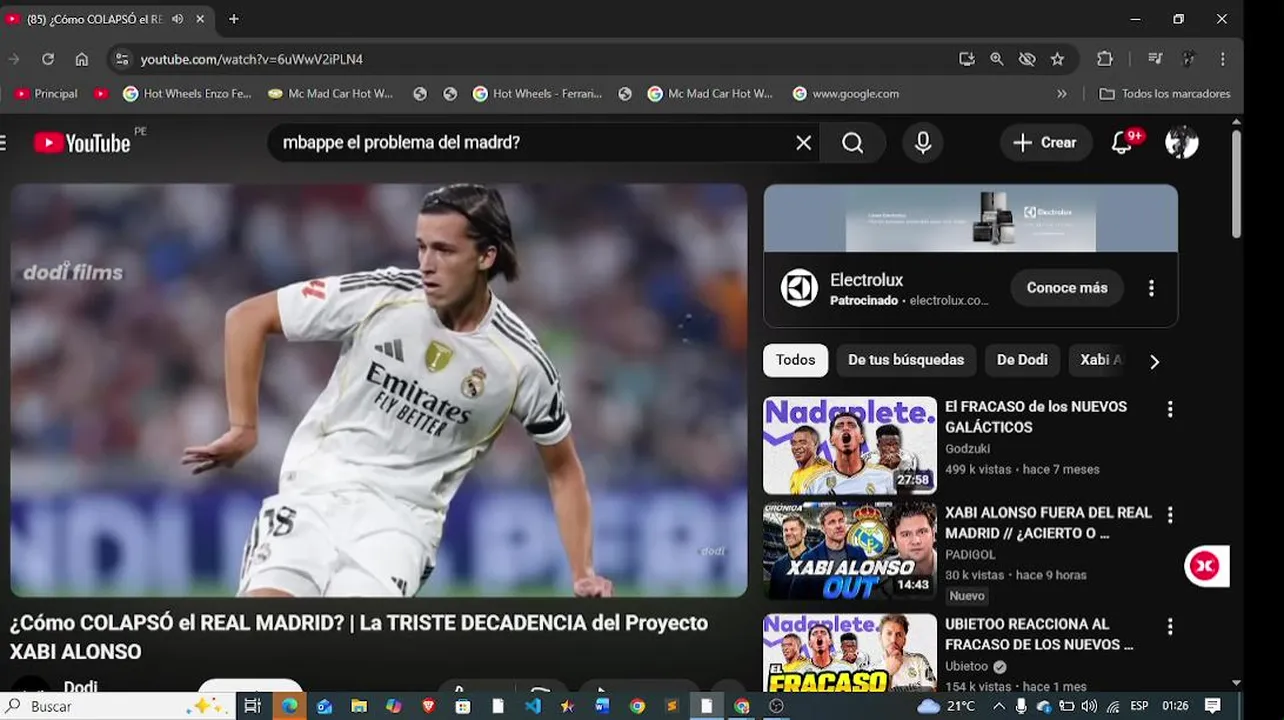Open the Chrome extensions puzzle icon
Viewport: 1284px width, 720px height.
(x=1105, y=59)
